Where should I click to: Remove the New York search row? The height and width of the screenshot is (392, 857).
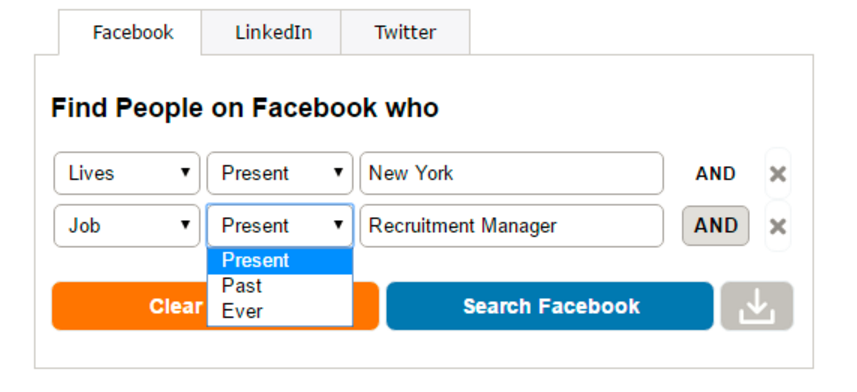(777, 174)
